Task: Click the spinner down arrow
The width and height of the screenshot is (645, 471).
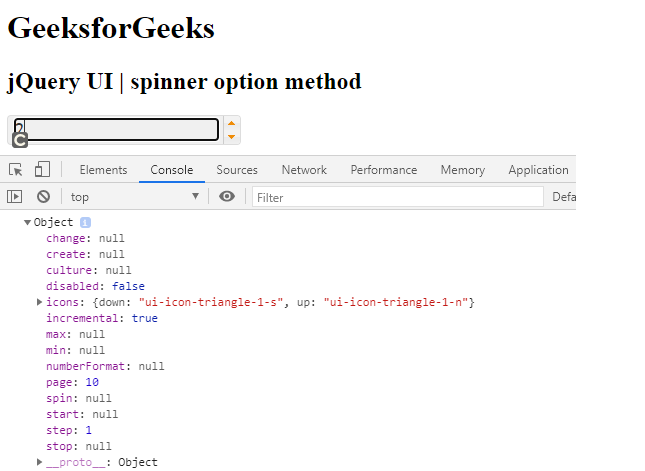Action: click(232, 137)
